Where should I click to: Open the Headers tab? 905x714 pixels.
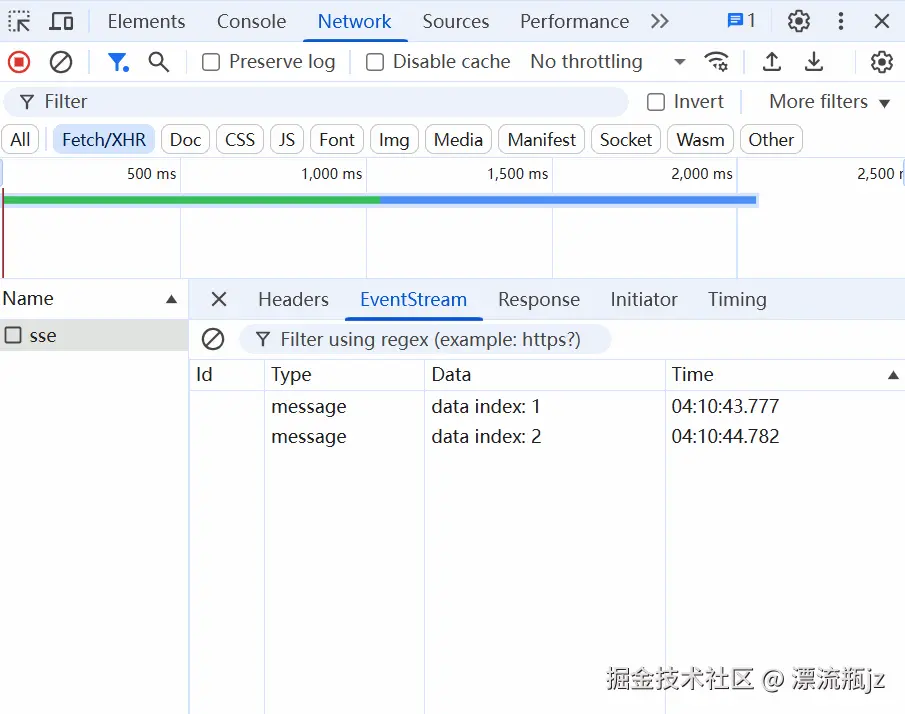pos(293,299)
